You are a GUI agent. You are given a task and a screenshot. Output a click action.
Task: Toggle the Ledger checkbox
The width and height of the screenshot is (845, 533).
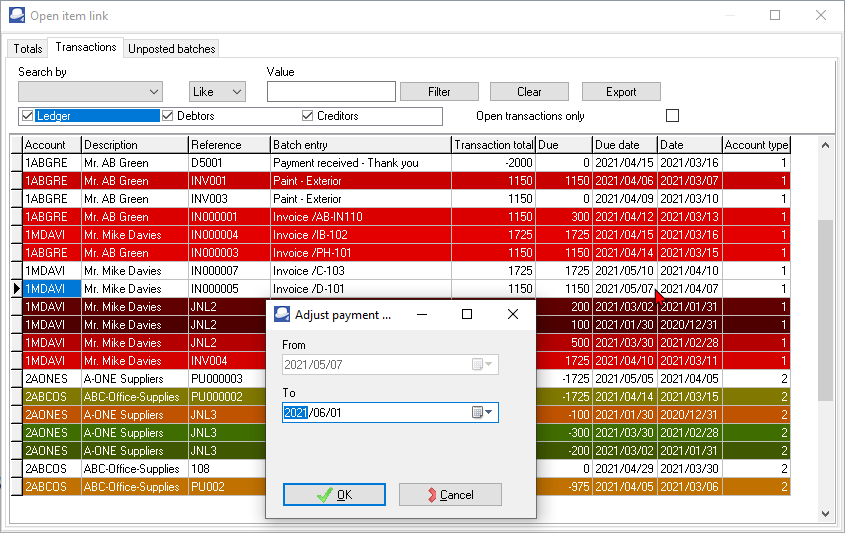[27, 116]
